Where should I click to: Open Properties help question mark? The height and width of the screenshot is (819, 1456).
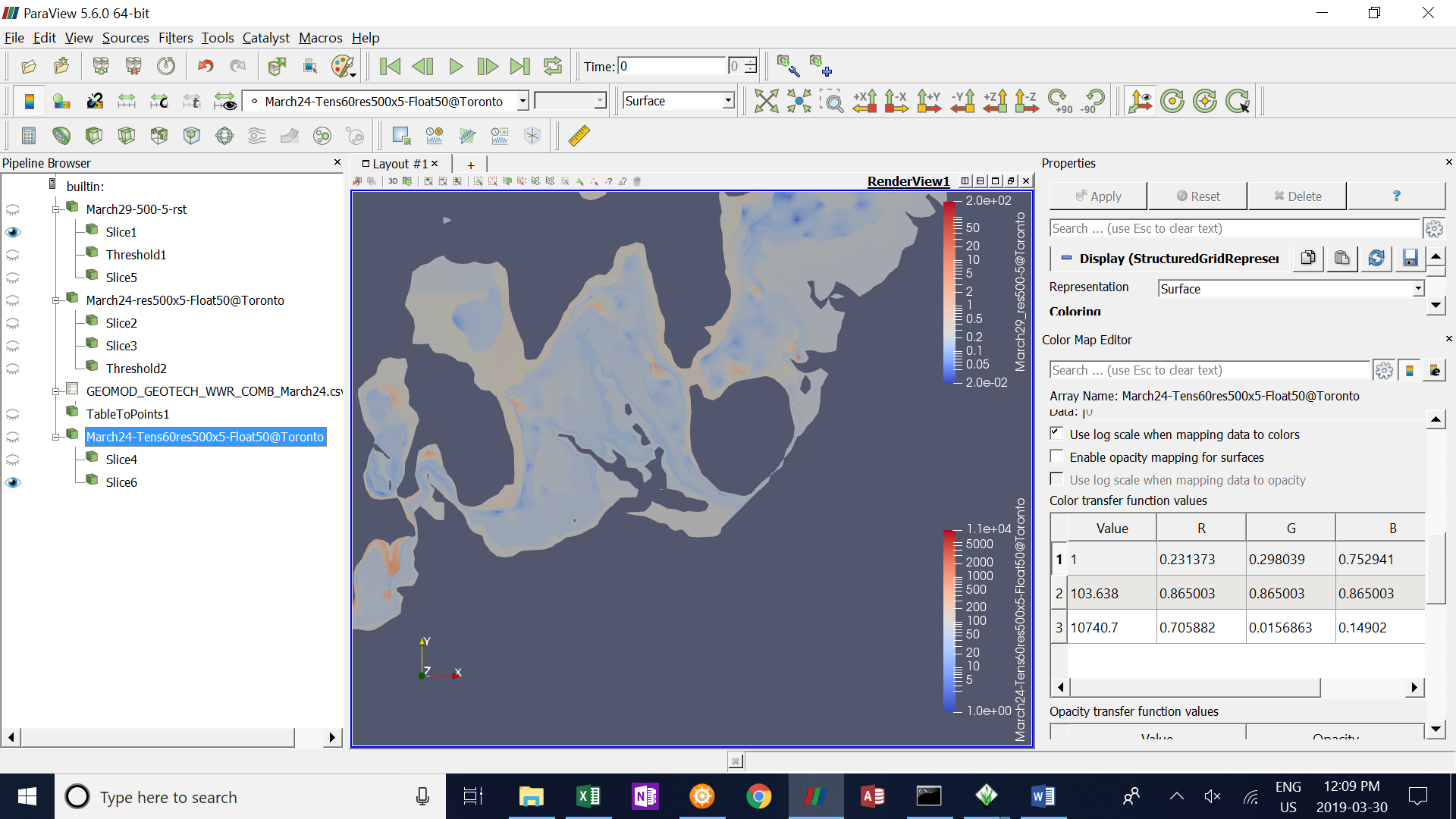click(x=1396, y=196)
